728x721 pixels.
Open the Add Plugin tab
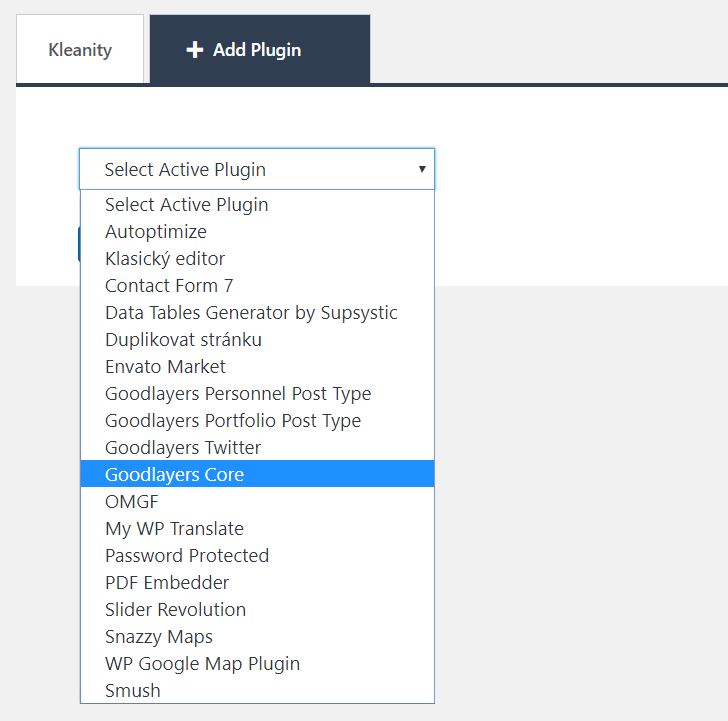[x=260, y=49]
